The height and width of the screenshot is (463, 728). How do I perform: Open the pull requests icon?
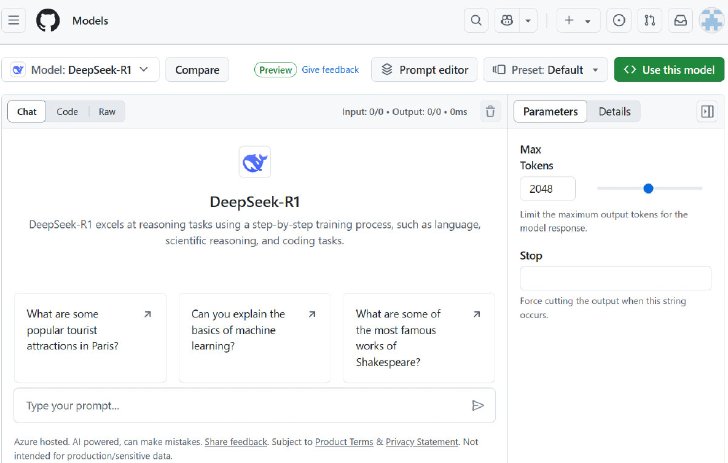[650, 20]
